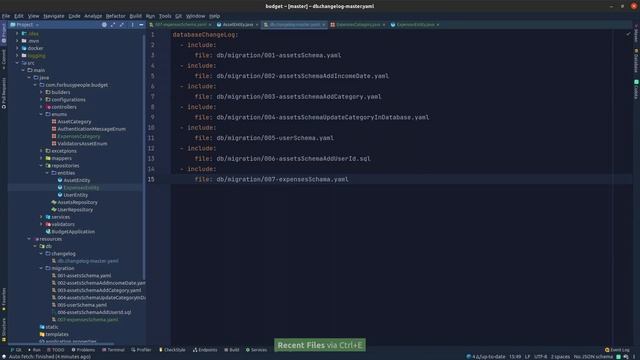Expand the docker folder
The height and width of the screenshot is (360, 640).
(x=18, y=48)
